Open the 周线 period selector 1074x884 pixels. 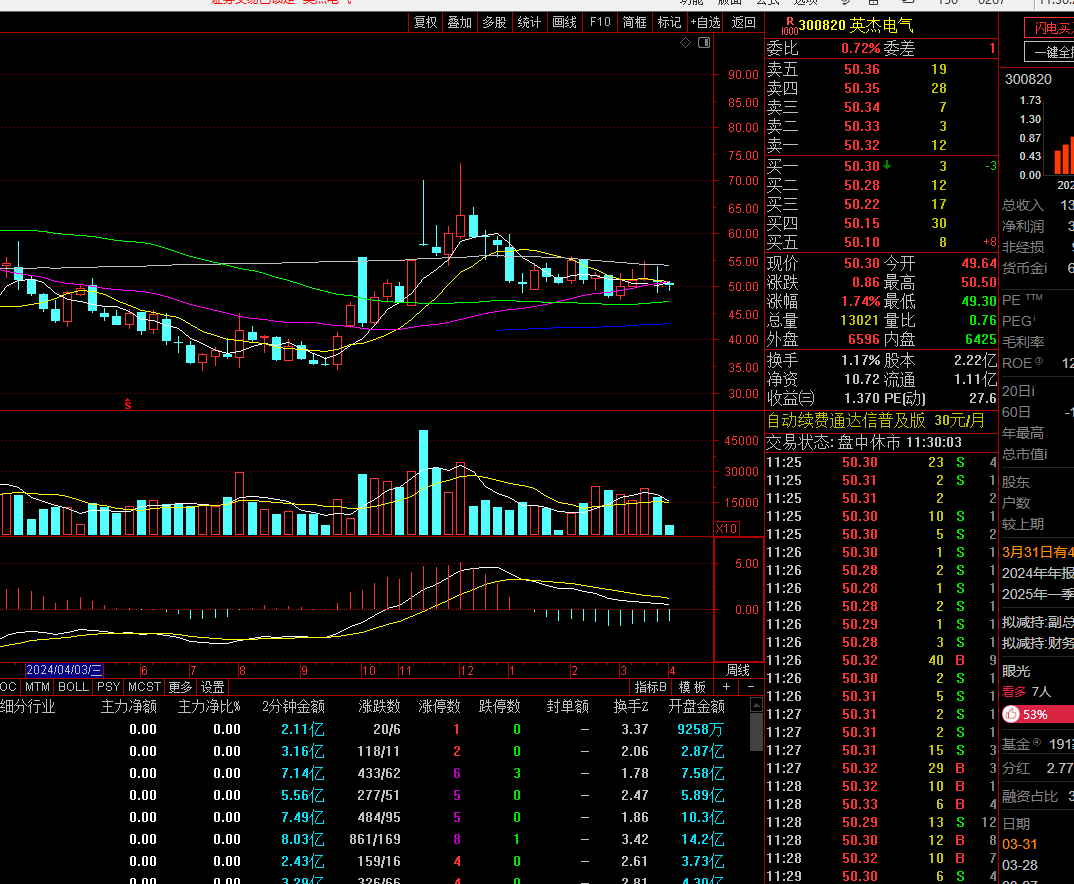point(738,670)
